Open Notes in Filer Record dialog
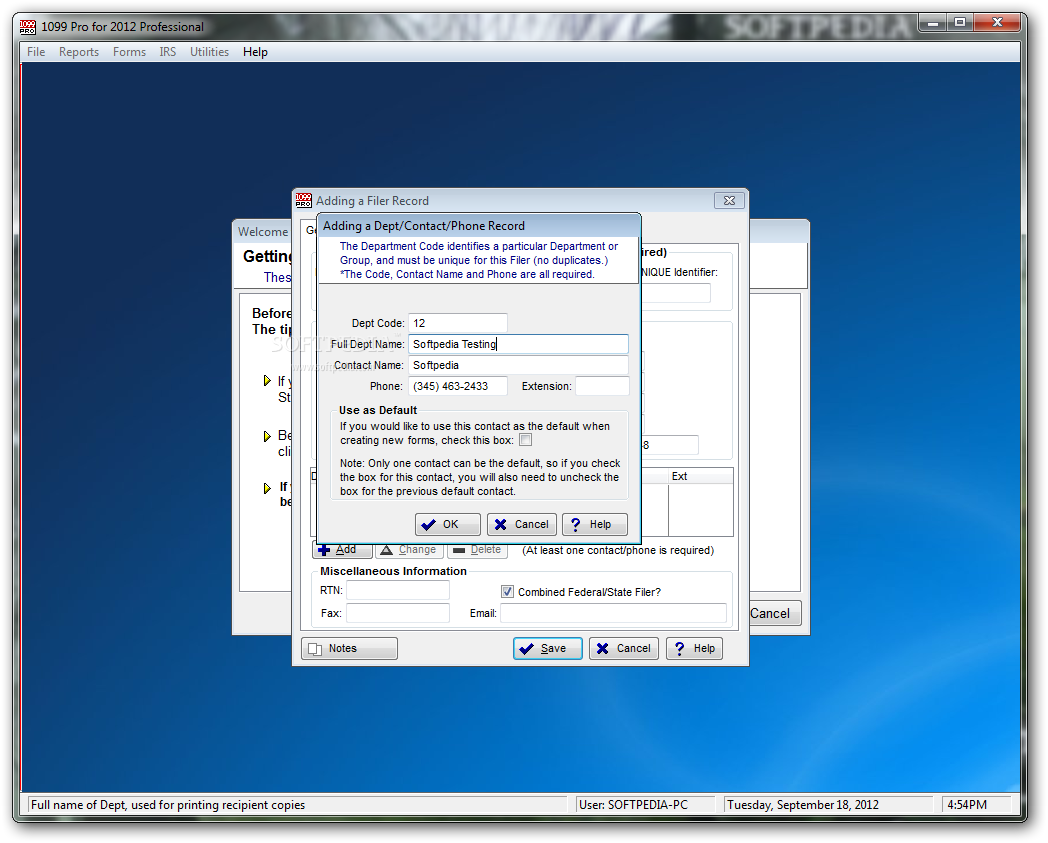The height and width of the screenshot is (843, 1048). [350, 648]
